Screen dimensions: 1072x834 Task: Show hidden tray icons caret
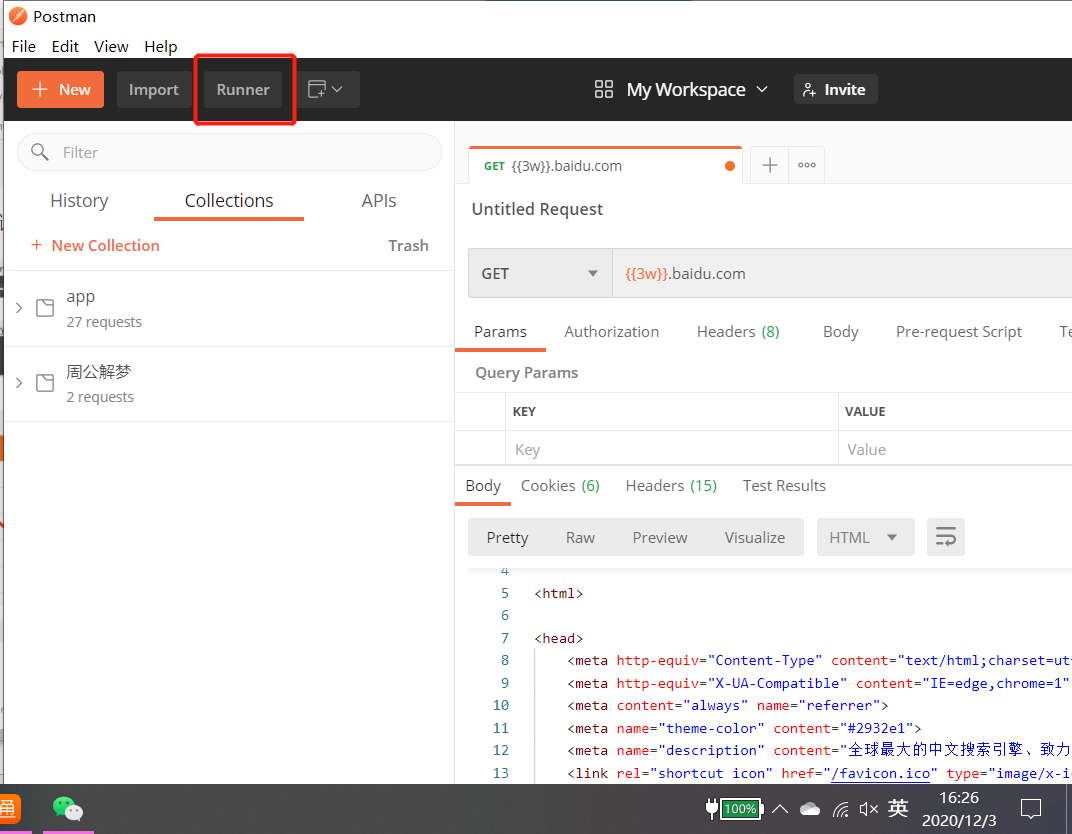(780, 809)
